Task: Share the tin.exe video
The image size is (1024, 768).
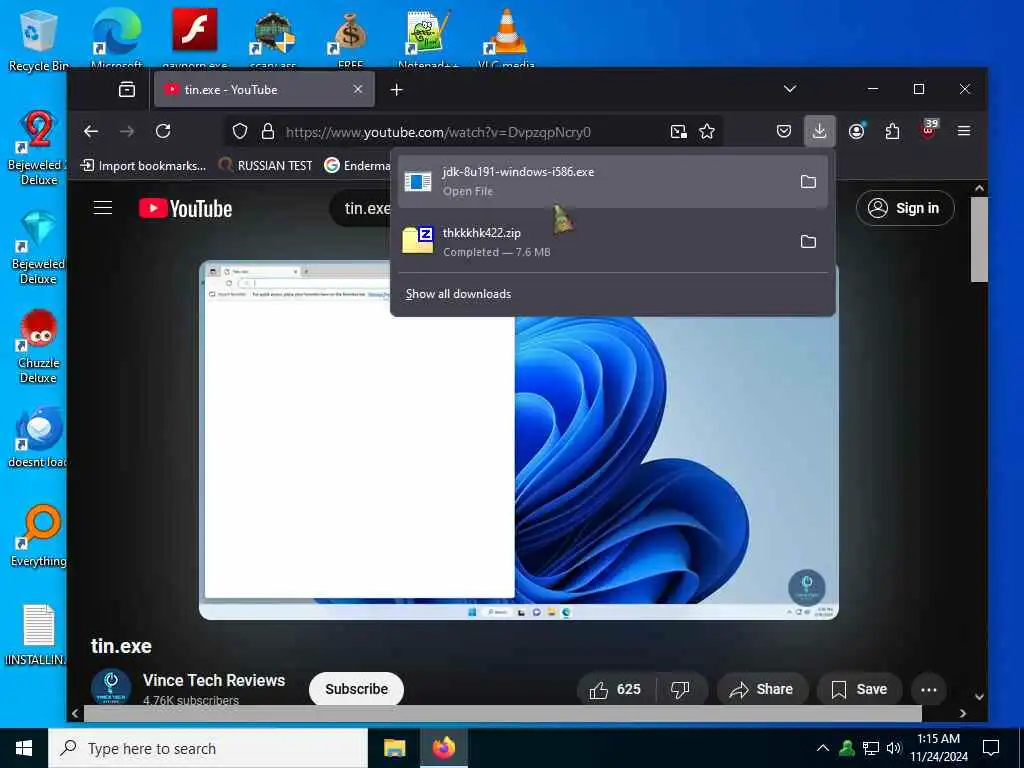Action: coord(762,689)
